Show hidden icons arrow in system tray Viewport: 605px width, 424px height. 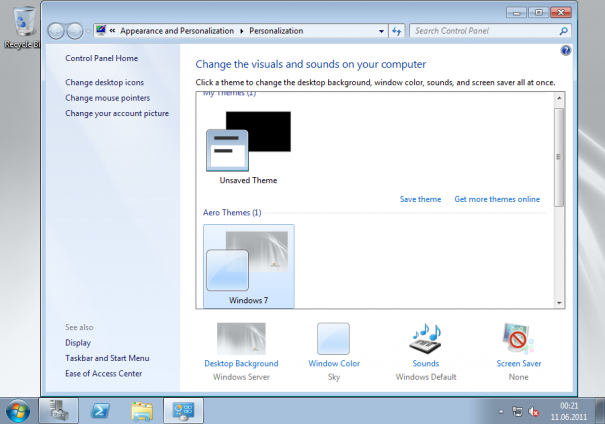501,412
